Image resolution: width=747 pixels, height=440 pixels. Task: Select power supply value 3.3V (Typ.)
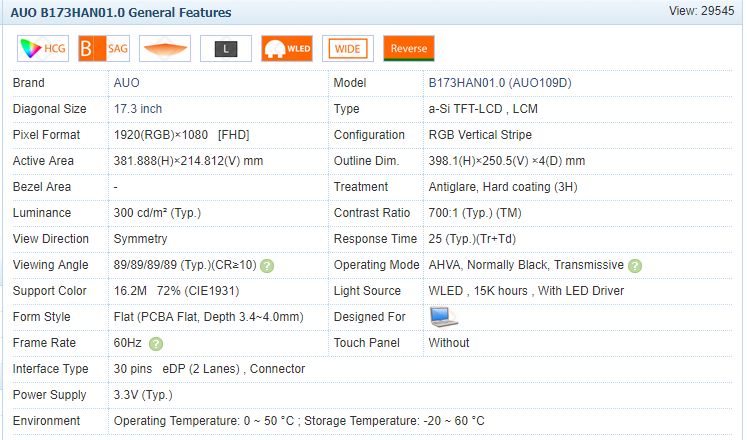click(143, 395)
